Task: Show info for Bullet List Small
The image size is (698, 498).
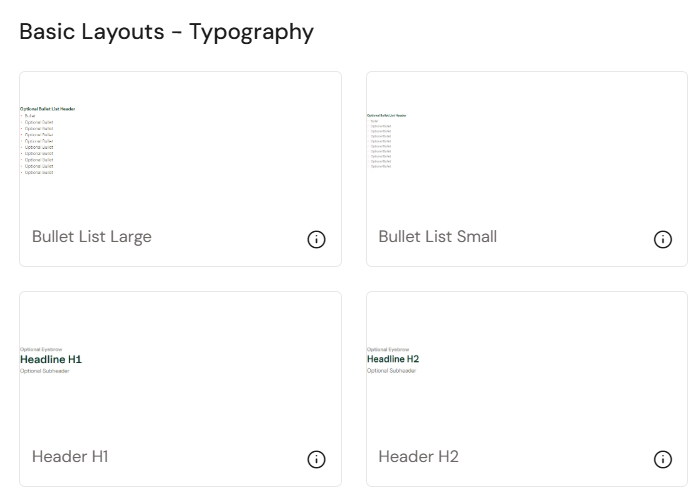Action: point(662,239)
